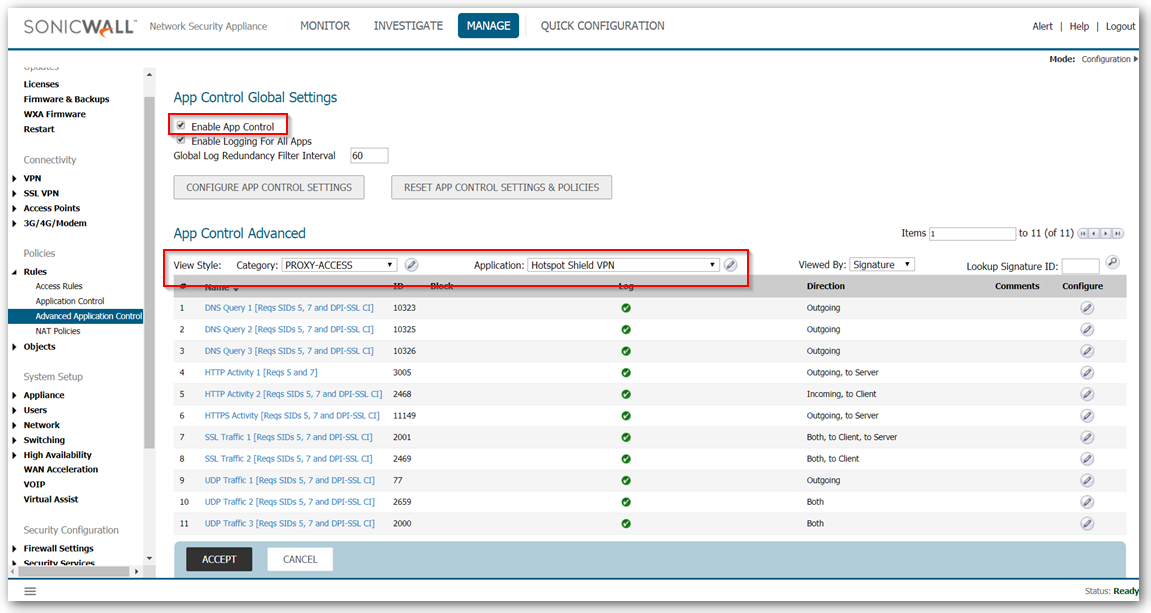The height and width of the screenshot is (613, 1151).
Task: Select the MANAGE tab
Action: [488, 26]
